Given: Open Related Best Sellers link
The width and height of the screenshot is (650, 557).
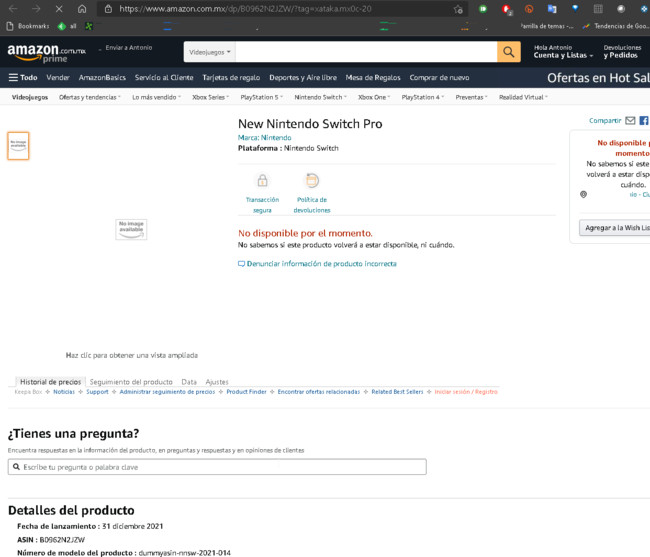Looking at the screenshot, I should click(x=397, y=392).
